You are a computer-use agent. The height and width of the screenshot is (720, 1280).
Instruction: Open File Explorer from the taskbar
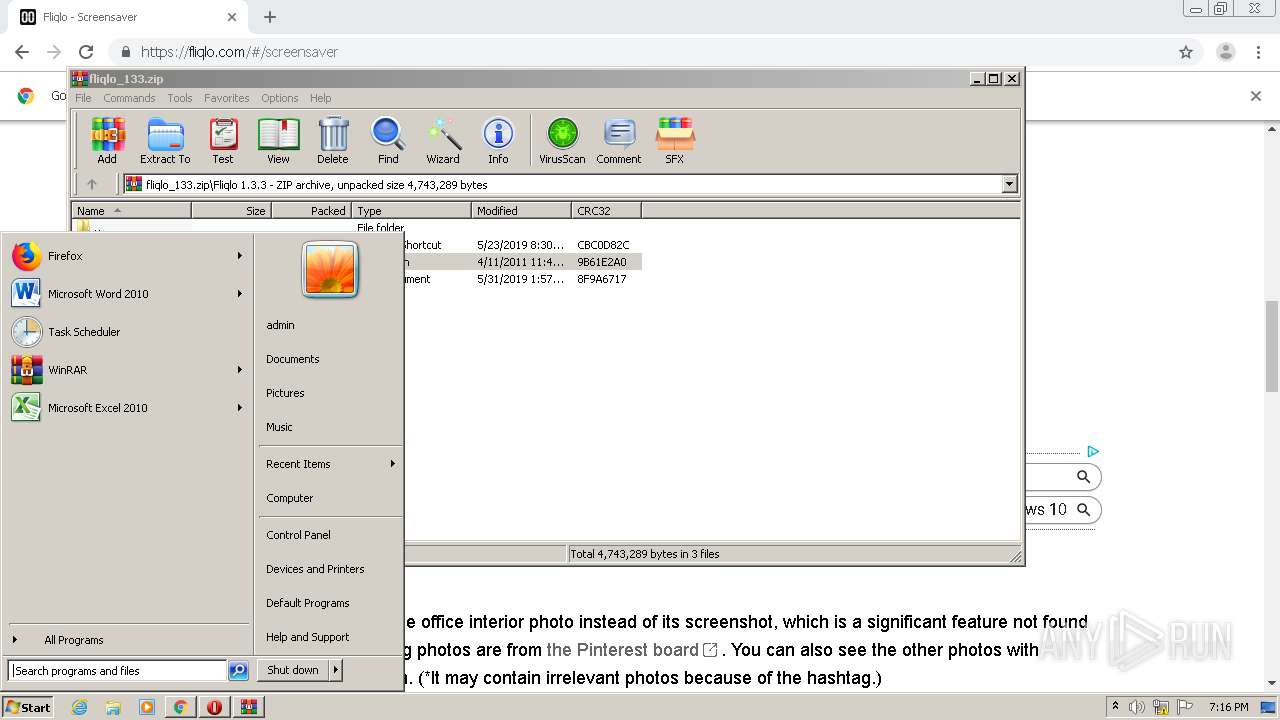tap(113, 707)
